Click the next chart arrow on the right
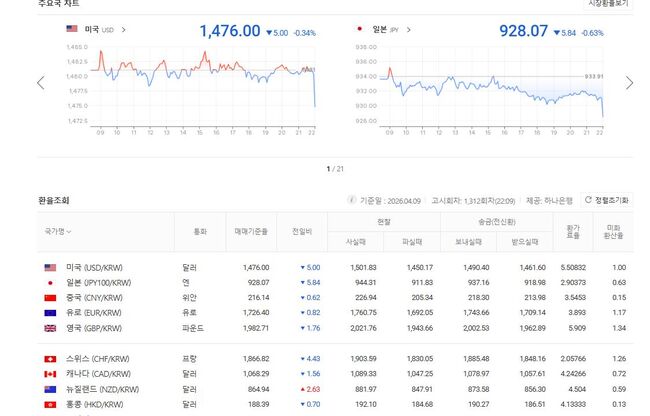 628,83
